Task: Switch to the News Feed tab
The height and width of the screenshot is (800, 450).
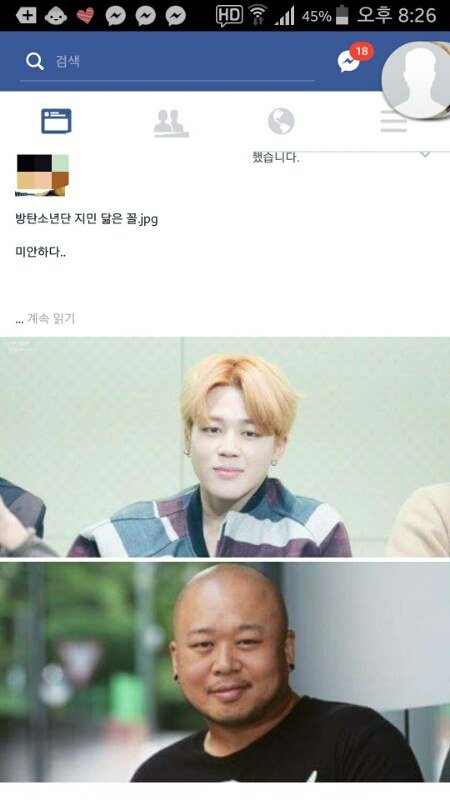Action: pyautogui.click(x=56, y=121)
